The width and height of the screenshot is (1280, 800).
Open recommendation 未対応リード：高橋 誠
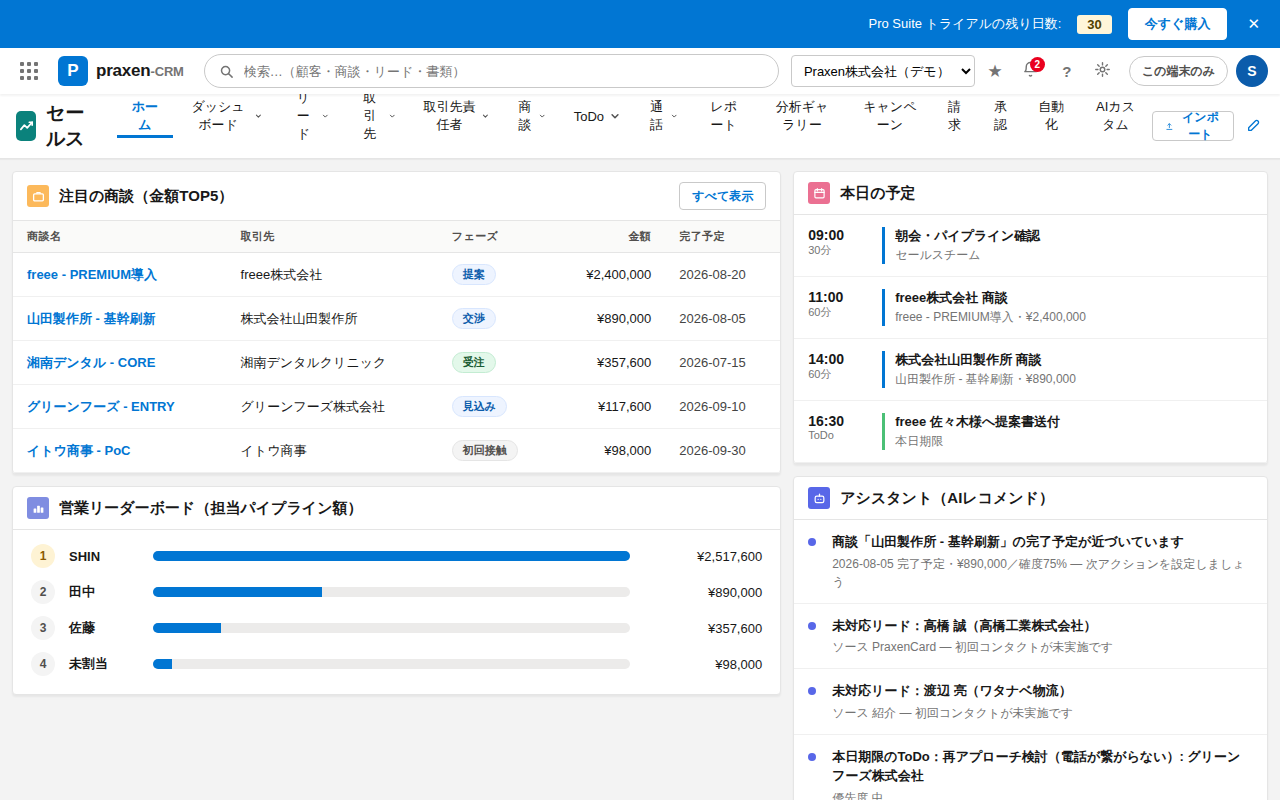click(1030, 636)
